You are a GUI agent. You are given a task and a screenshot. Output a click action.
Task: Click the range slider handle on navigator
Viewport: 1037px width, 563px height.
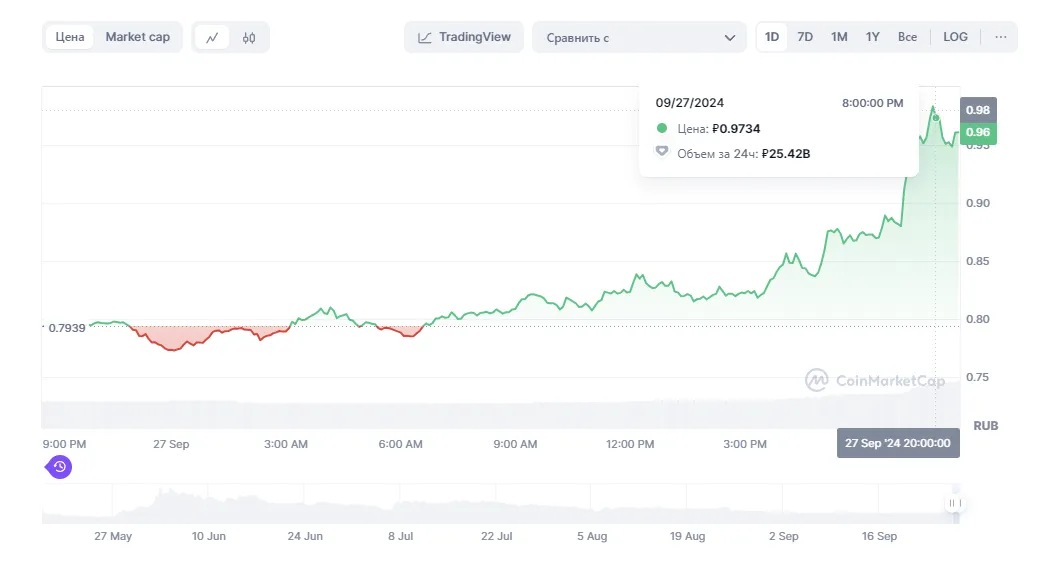[x=954, y=503]
